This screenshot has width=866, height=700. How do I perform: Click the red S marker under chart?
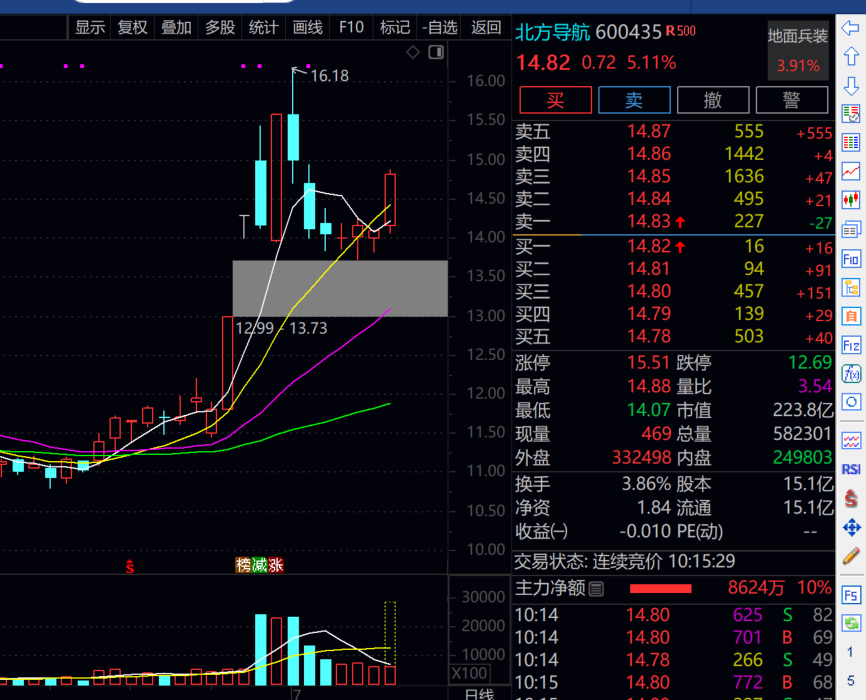pos(130,566)
